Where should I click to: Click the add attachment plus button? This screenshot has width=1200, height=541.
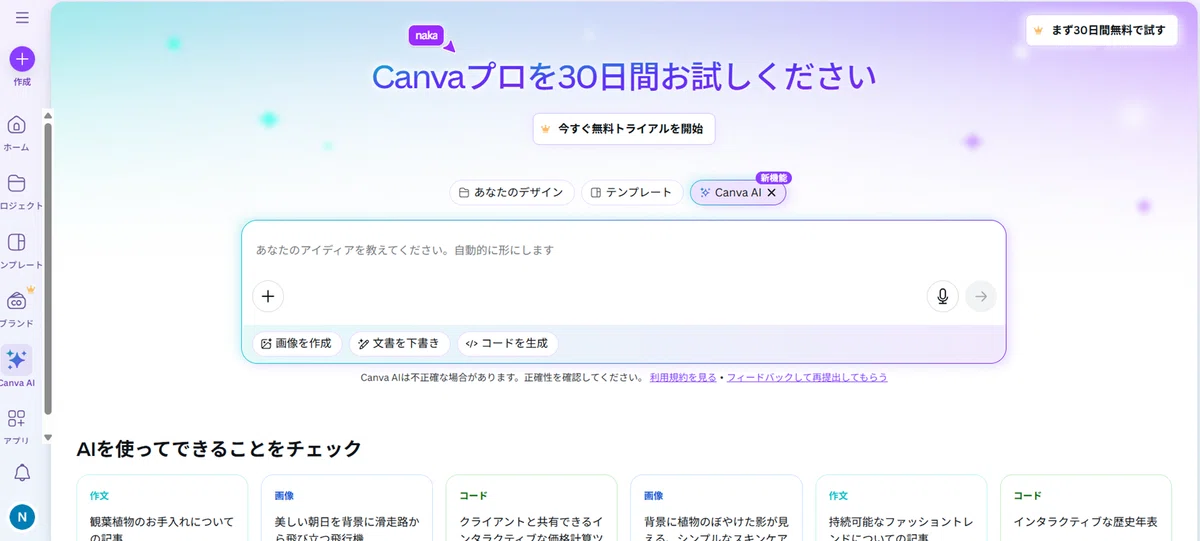coord(268,296)
